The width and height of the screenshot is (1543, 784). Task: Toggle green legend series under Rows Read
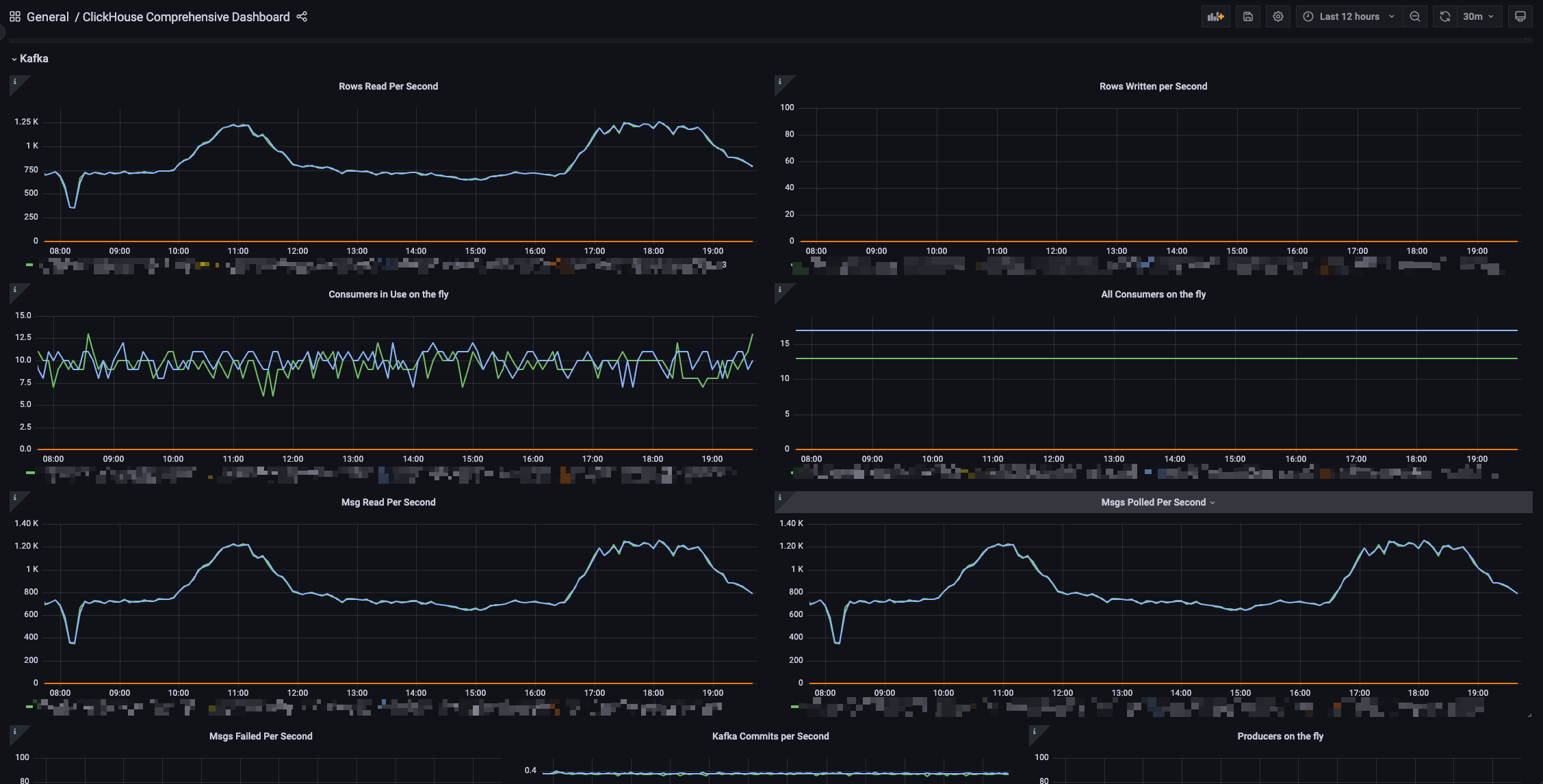pyautogui.click(x=30, y=265)
